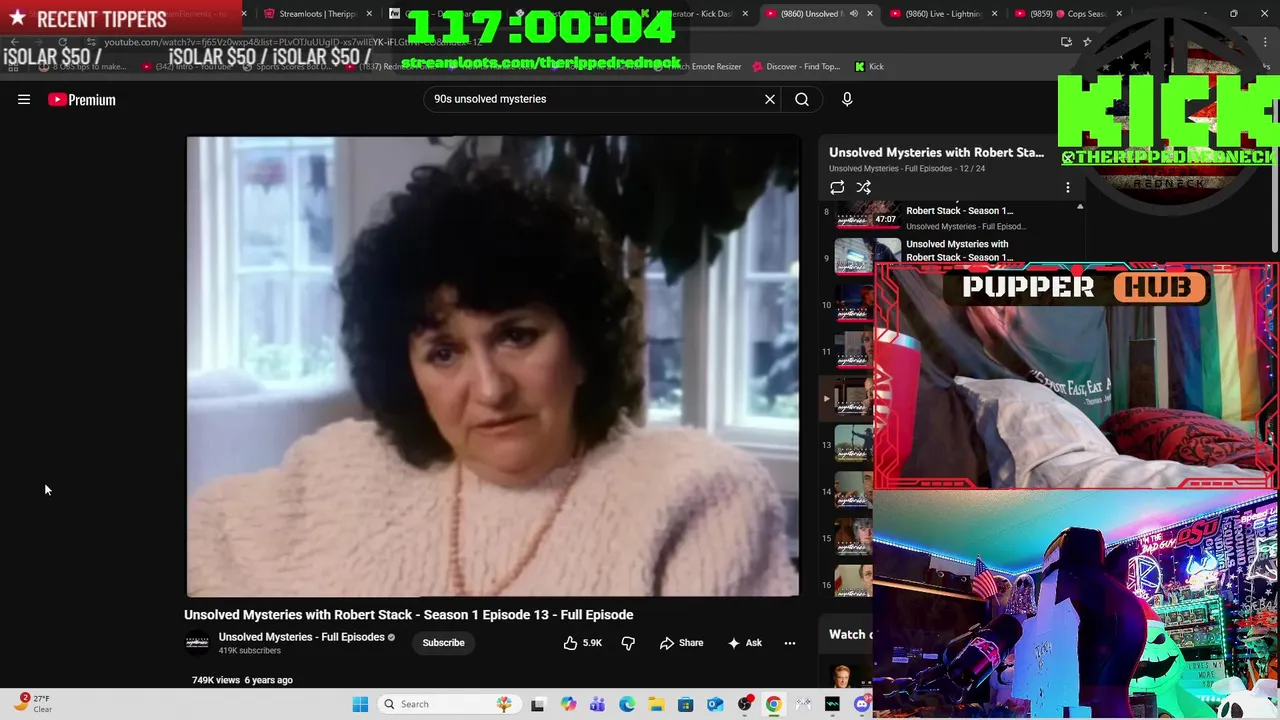
Task: Open more actions under the video
Action: point(789,643)
